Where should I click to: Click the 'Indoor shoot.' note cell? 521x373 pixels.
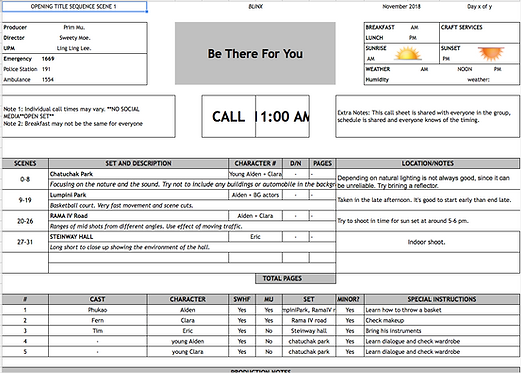(x=428, y=242)
